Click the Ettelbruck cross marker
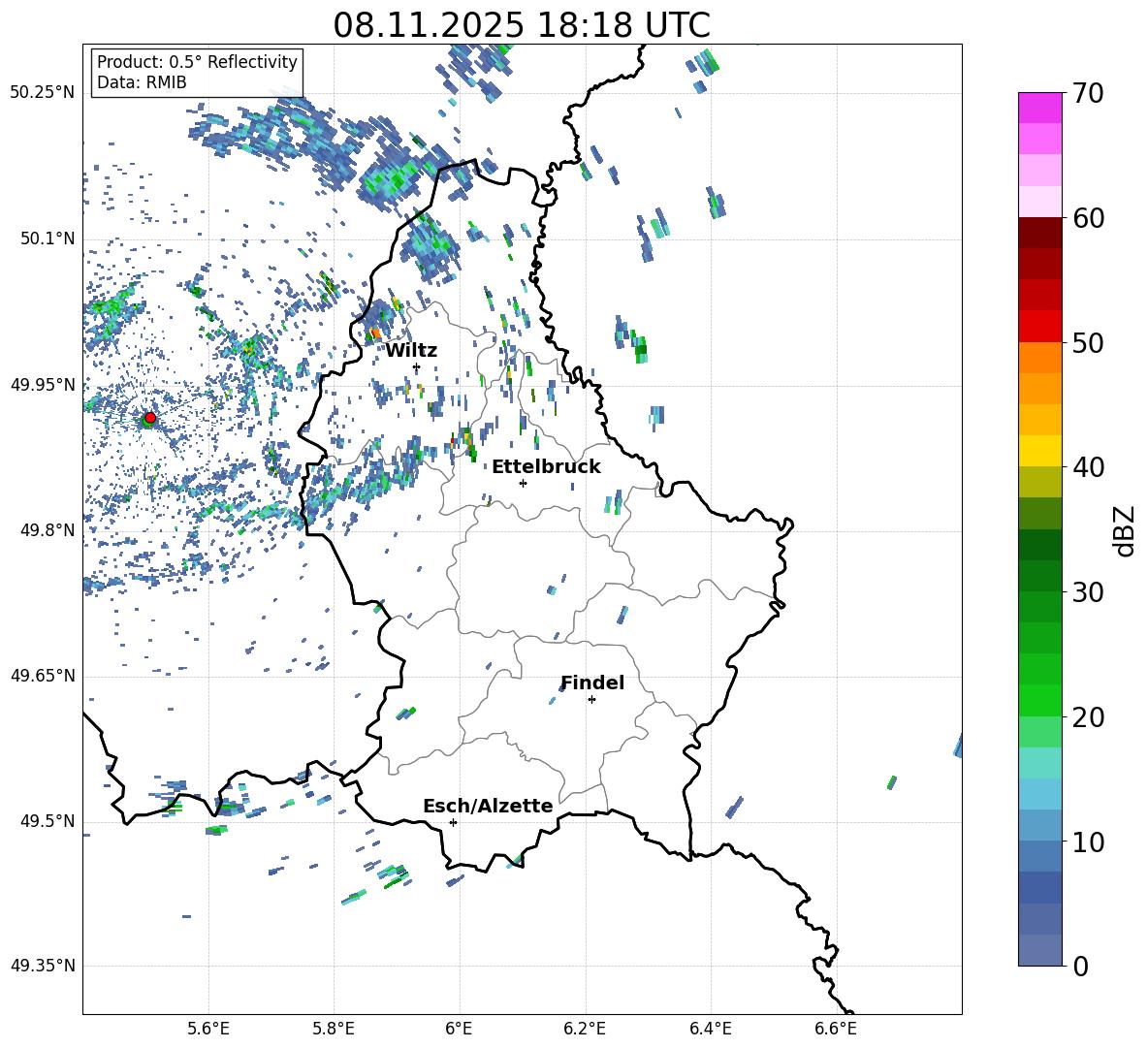Image resolution: width=1148 pixels, height=1048 pixels. 523,483
